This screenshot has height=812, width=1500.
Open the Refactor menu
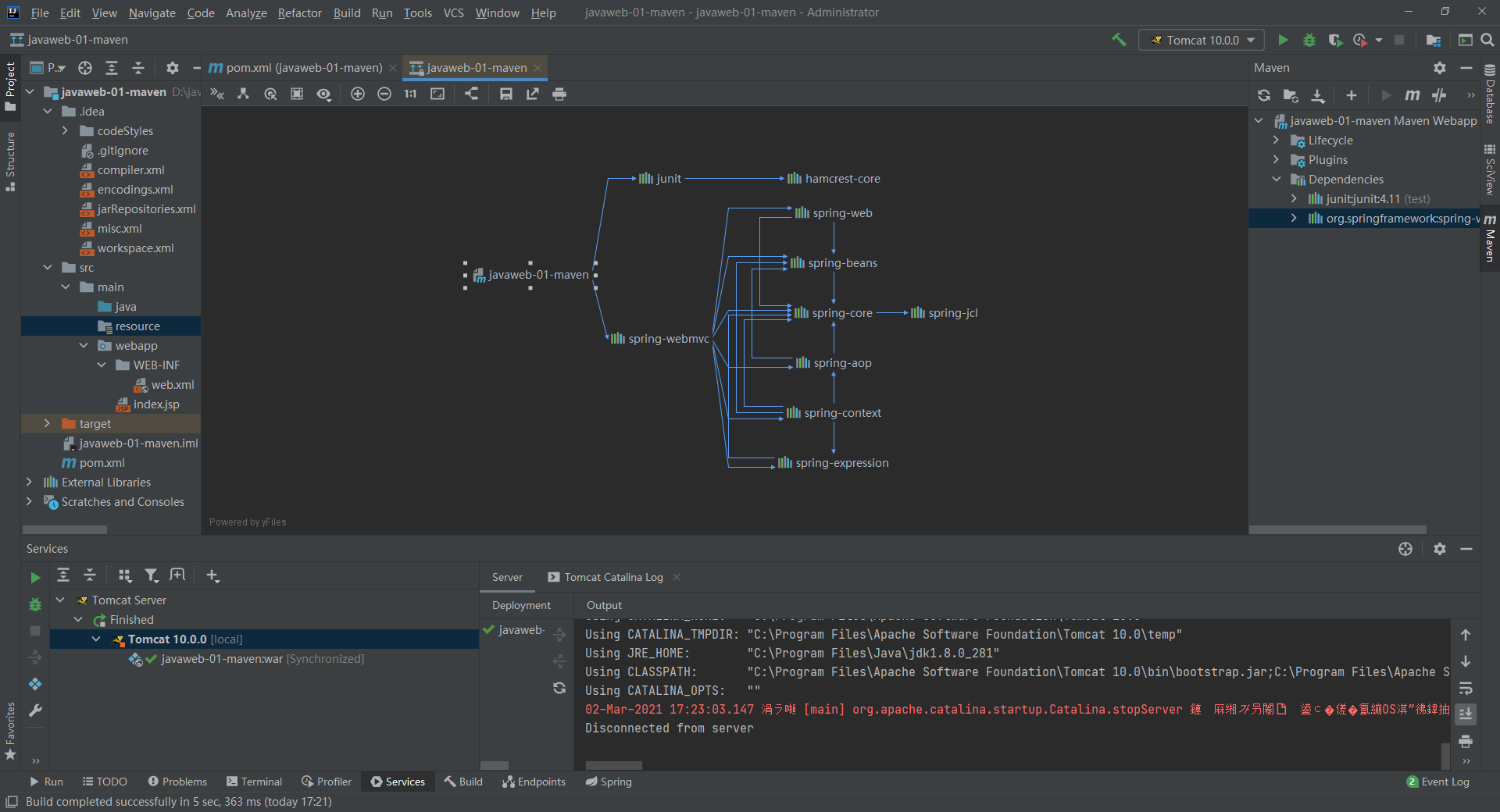299,12
